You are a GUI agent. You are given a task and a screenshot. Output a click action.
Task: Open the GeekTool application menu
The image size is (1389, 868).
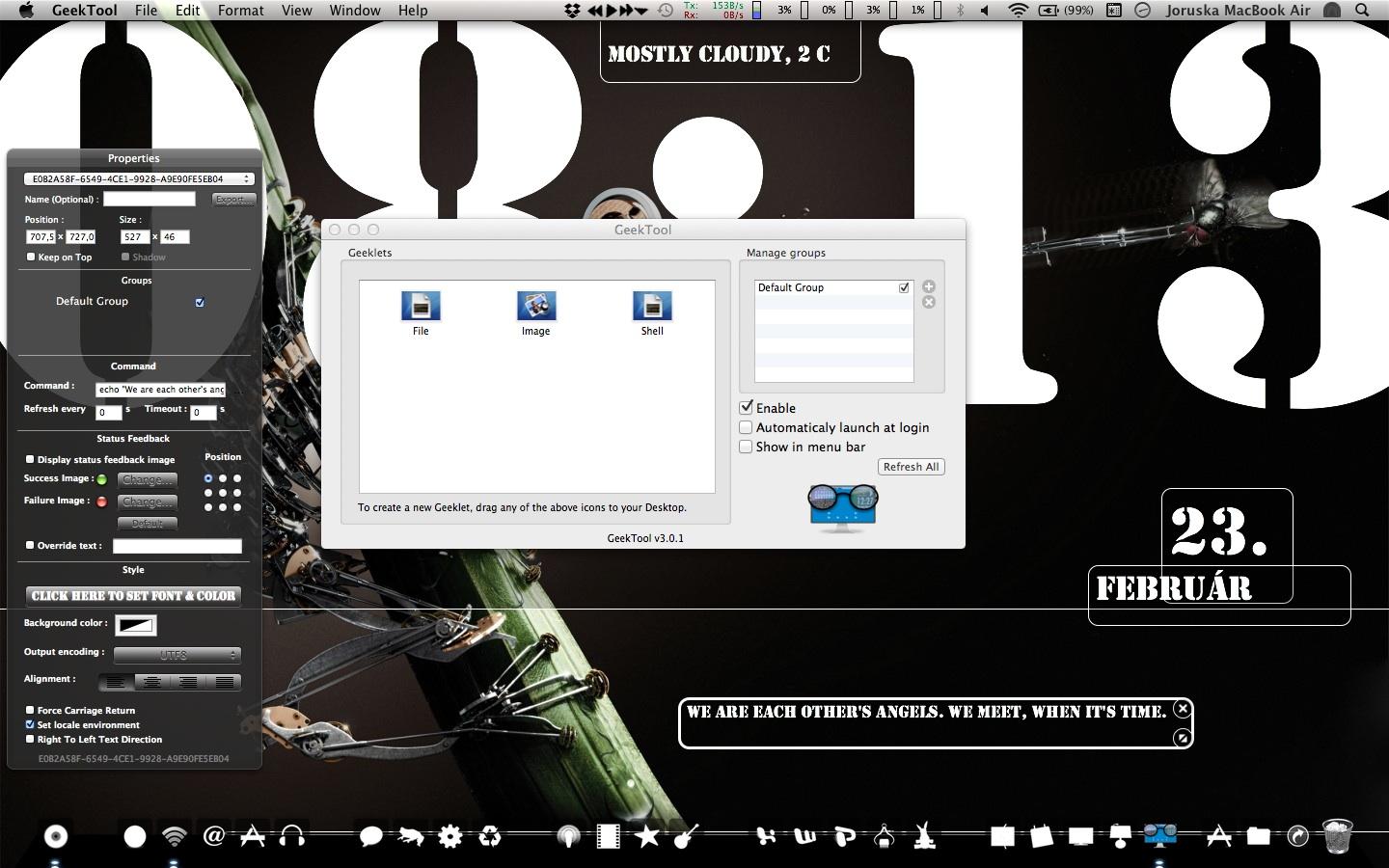pos(85,11)
